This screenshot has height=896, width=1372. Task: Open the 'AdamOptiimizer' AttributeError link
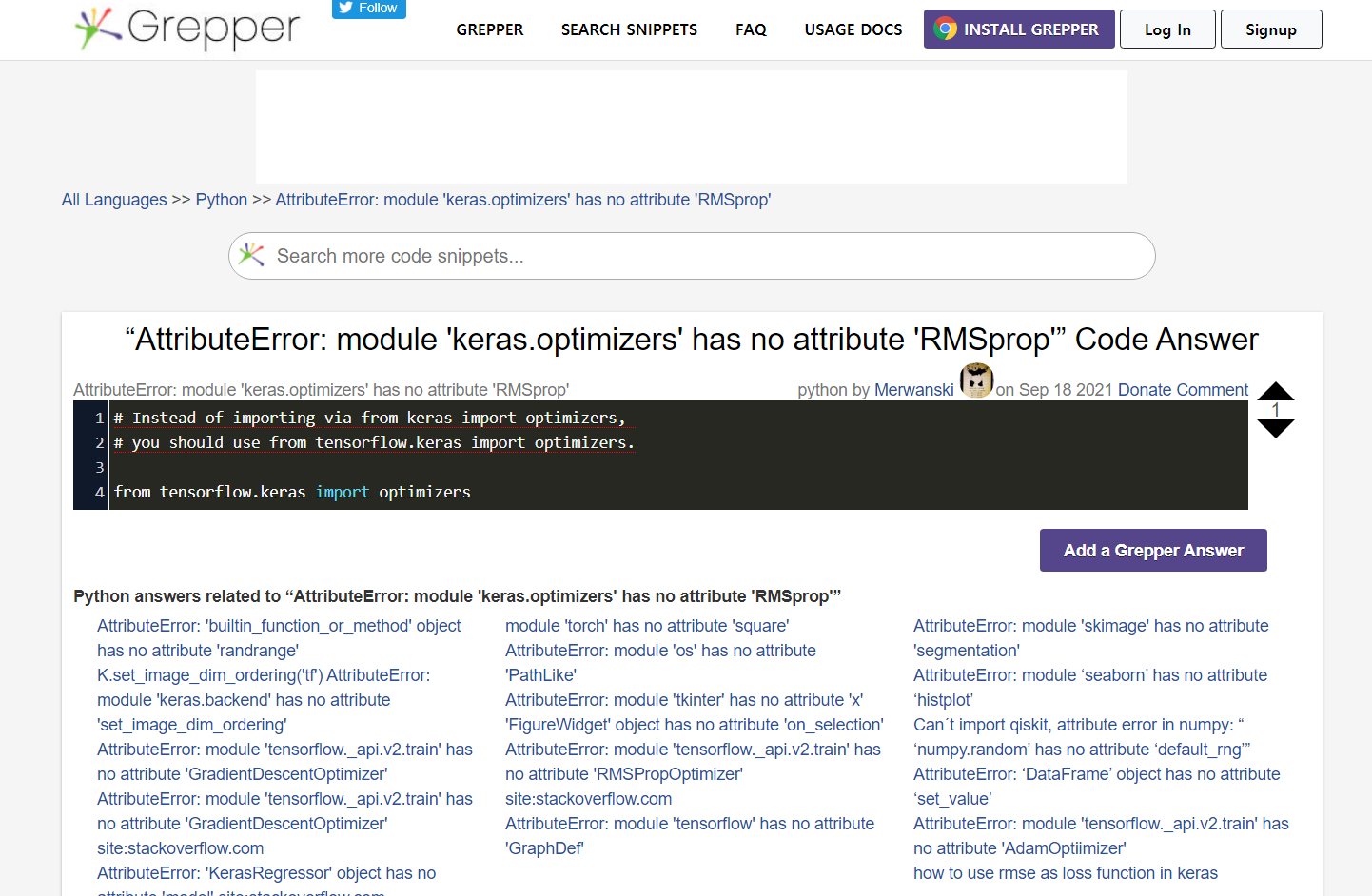pos(1101,836)
